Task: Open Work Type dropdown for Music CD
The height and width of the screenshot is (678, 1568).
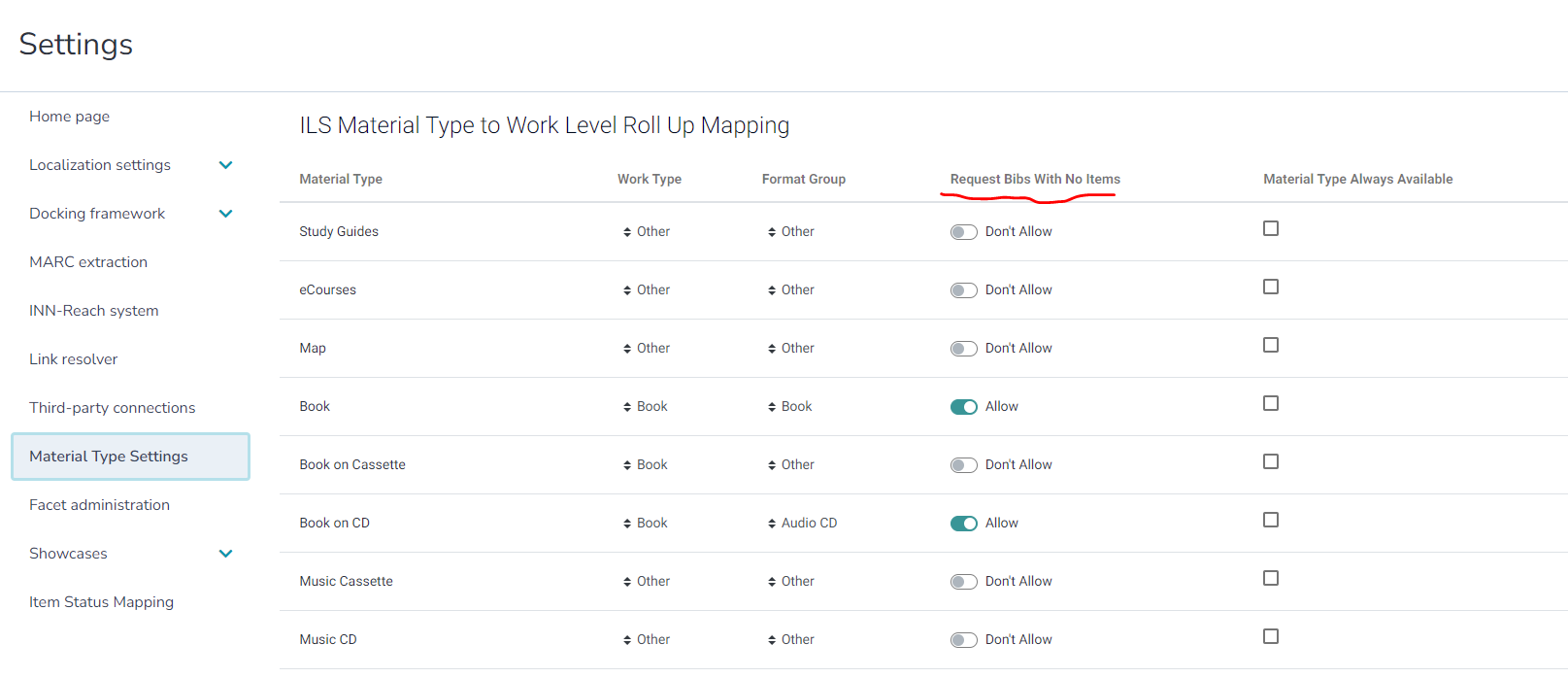Action: coord(647,639)
